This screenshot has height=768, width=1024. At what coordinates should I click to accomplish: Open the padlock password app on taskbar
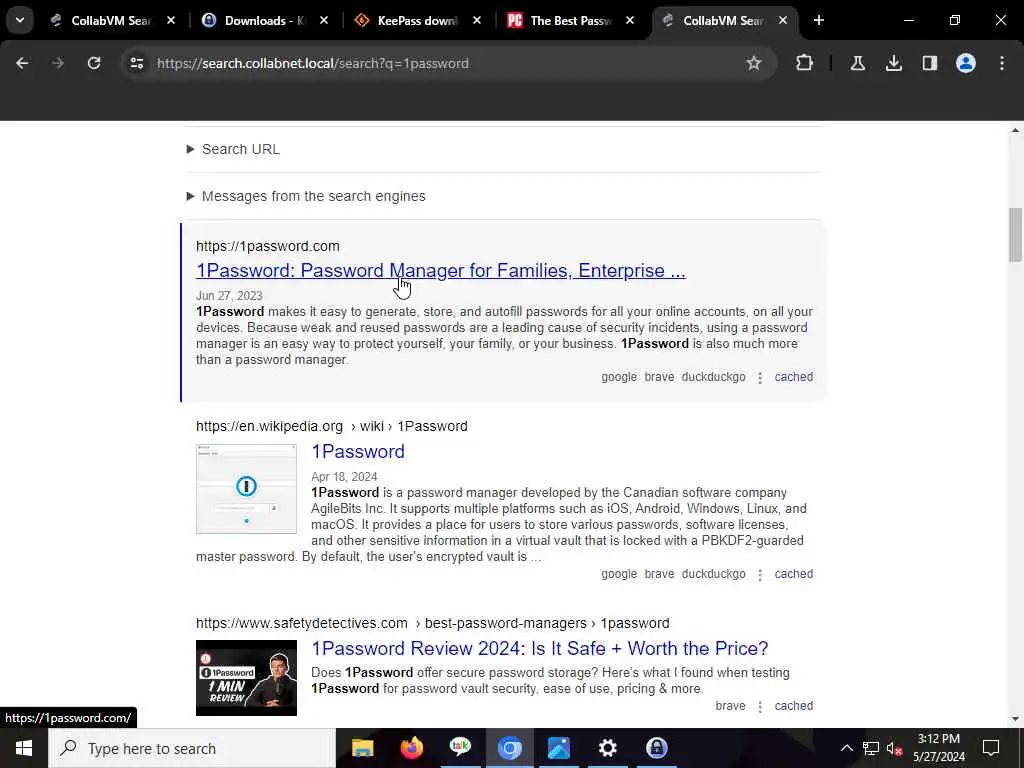pyautogui.click(x=656, y=748)
